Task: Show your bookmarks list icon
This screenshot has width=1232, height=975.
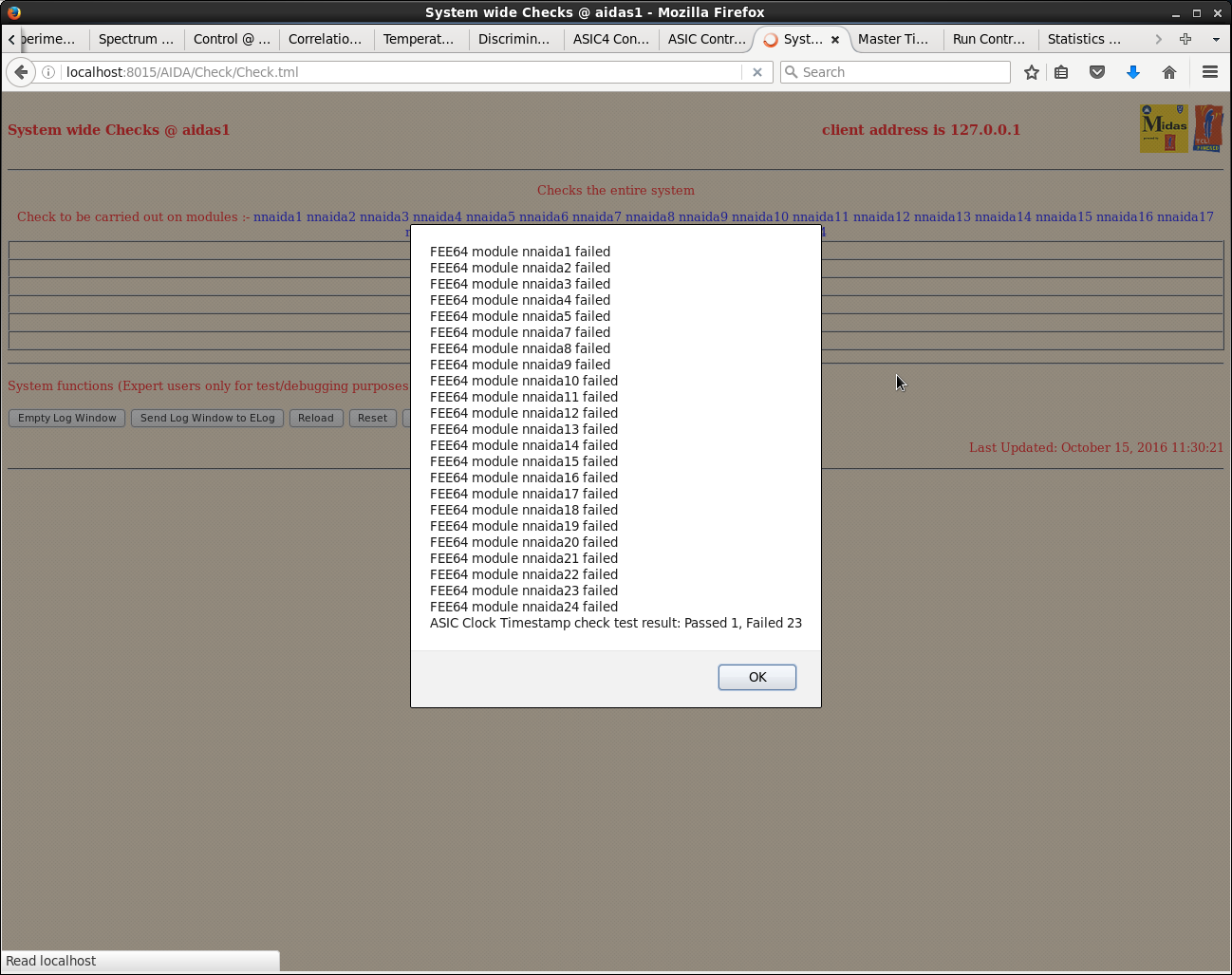Action: [x=1061, y=72]
